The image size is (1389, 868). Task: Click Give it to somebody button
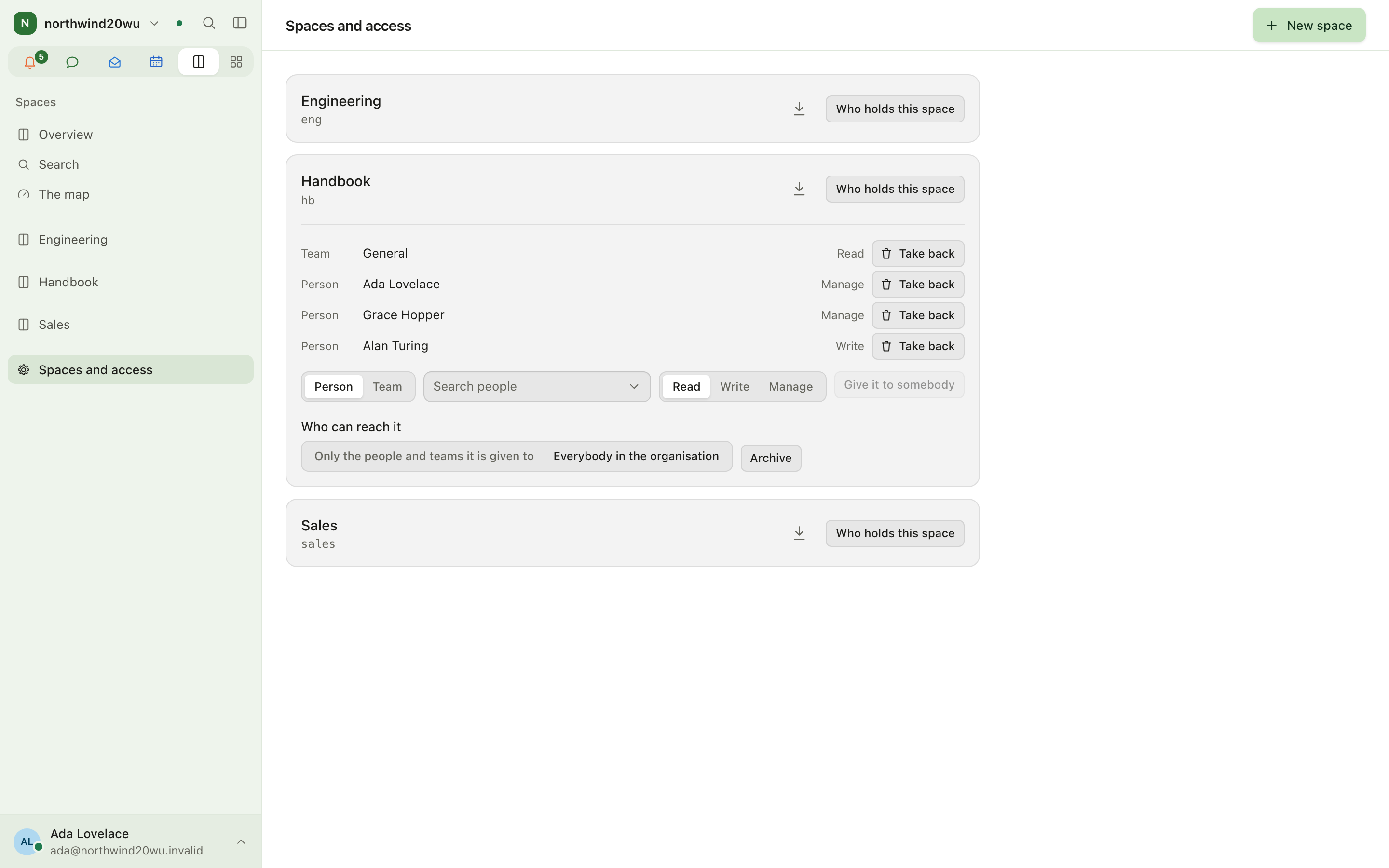tap(899, 385)
